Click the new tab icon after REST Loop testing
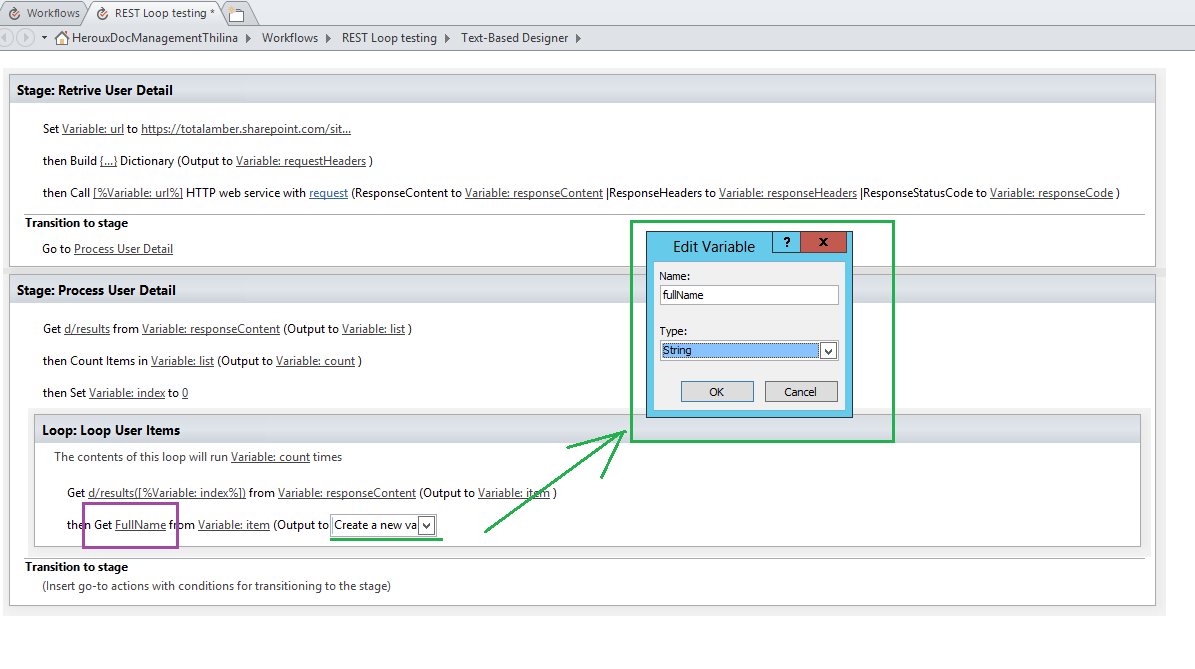 (236, 15)
